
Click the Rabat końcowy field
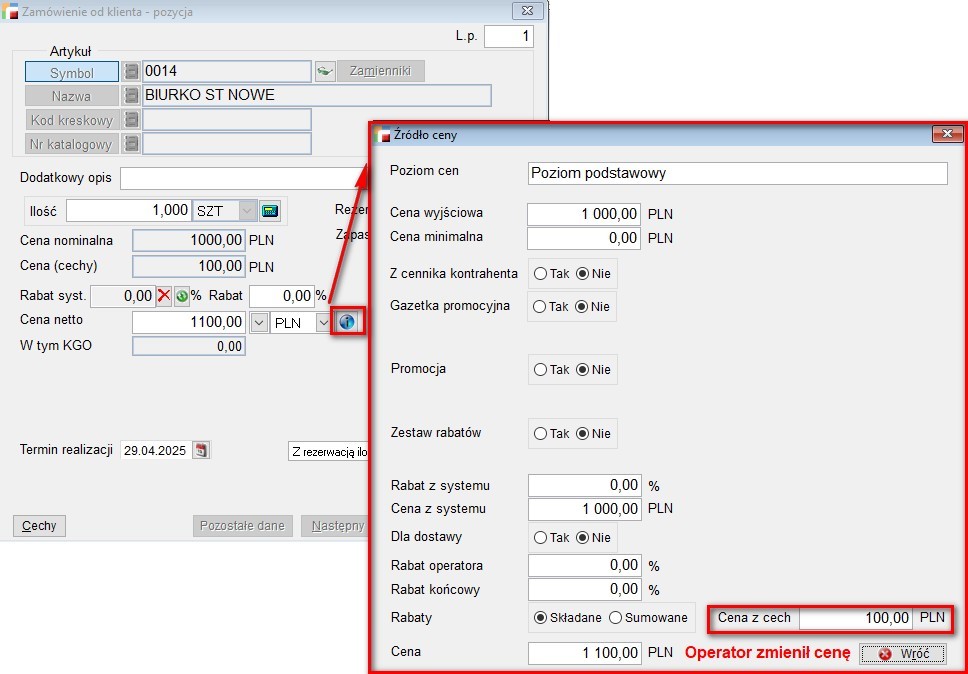pyautogui.click(x=585, y=589)
